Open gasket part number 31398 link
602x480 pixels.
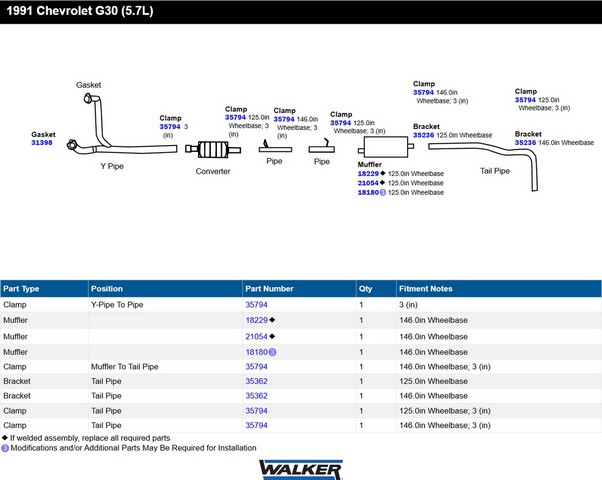click(41, 143)
